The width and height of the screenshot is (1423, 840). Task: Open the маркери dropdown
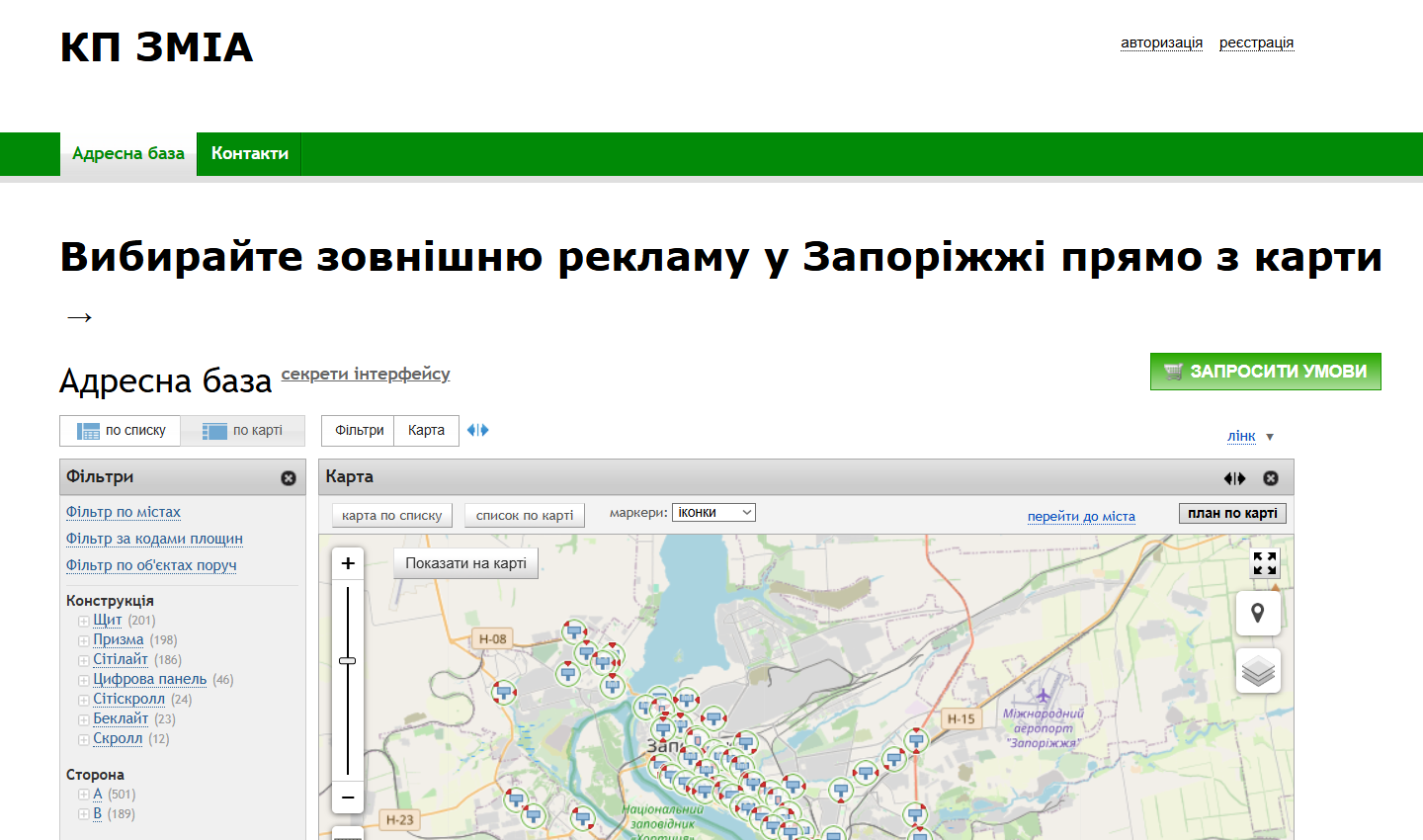713,513
